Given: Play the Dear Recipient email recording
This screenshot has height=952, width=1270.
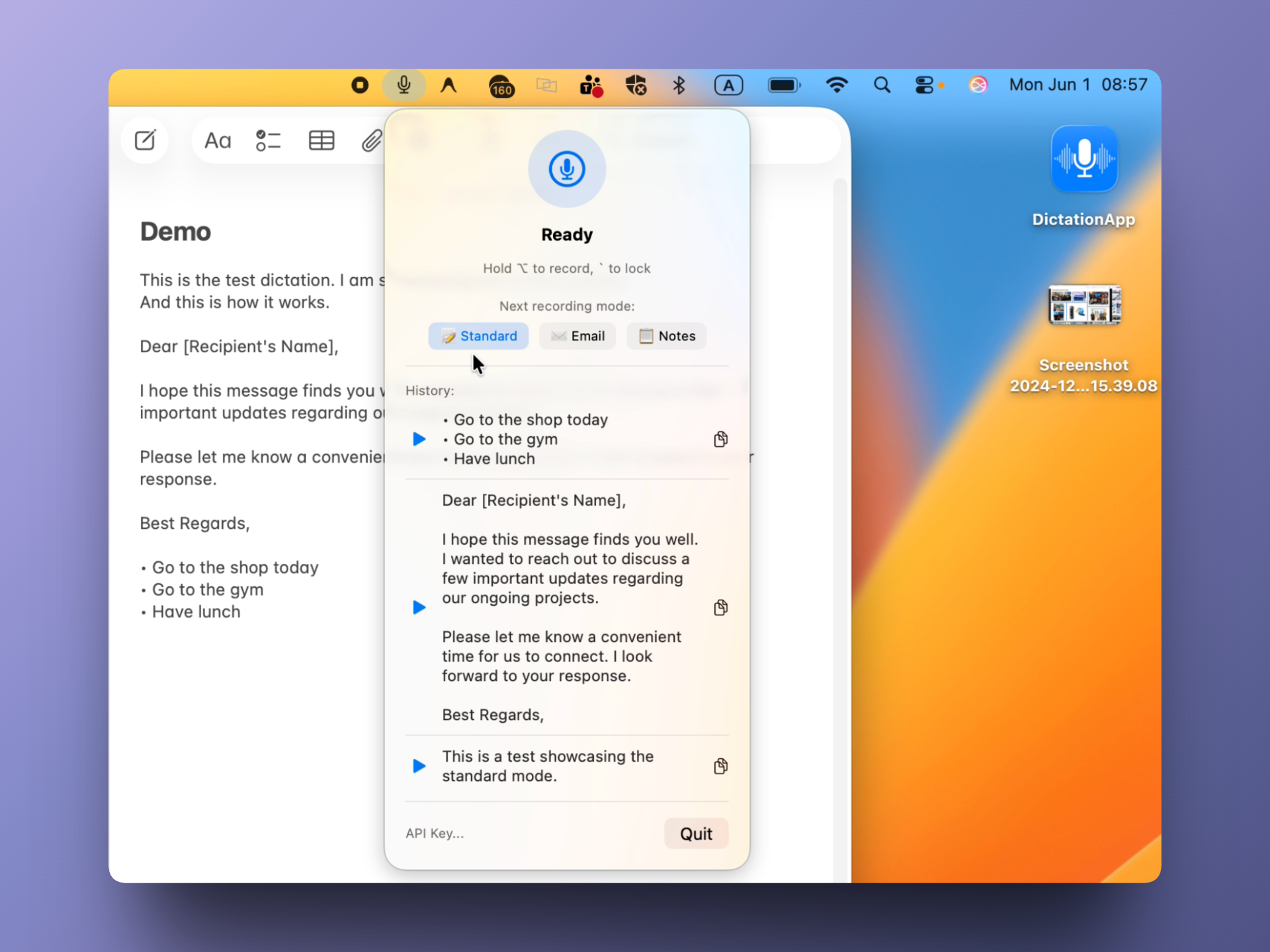Looking at the screenshot, I should pos(419,608).
